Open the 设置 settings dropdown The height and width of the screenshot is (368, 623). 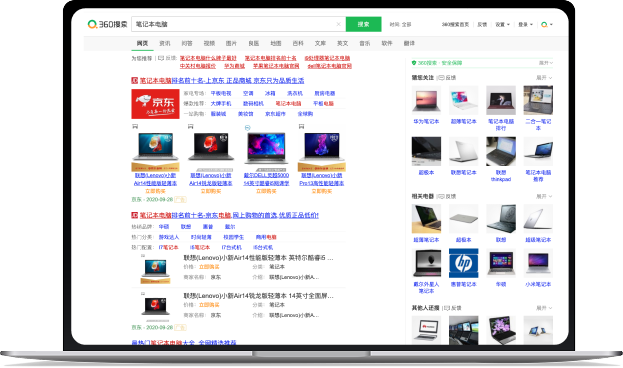502,25
